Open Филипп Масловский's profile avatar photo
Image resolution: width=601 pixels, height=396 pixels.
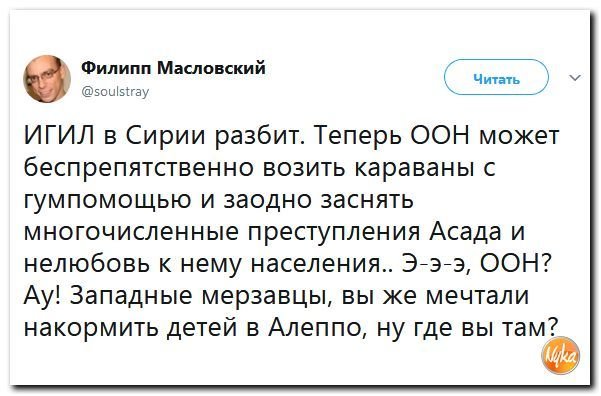tap(47, 79)
